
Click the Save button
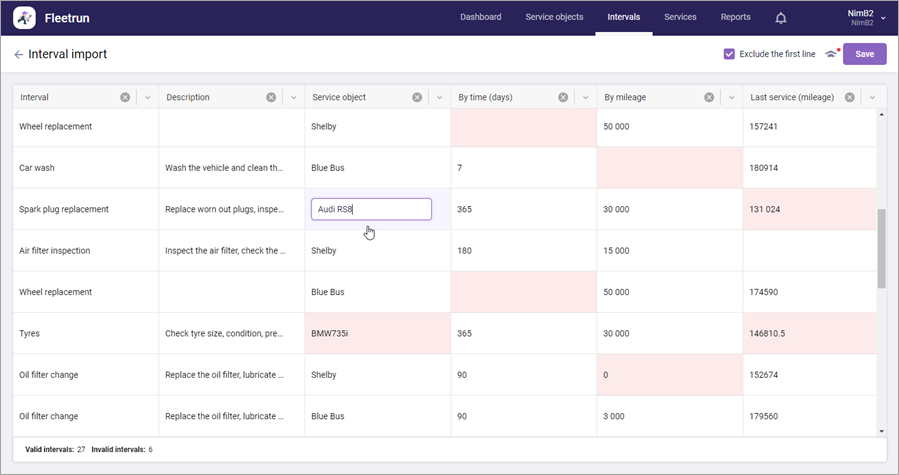(x=864, y=54)
